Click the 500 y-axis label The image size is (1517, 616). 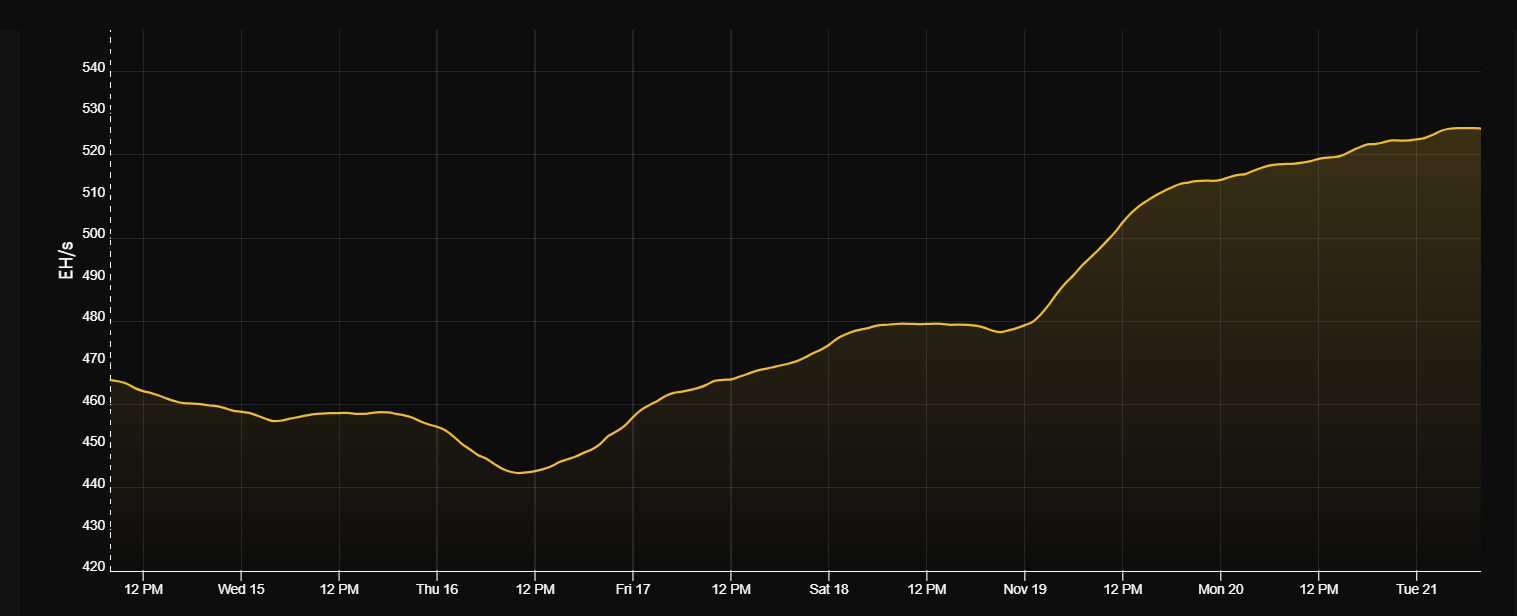tap(93, 234)
